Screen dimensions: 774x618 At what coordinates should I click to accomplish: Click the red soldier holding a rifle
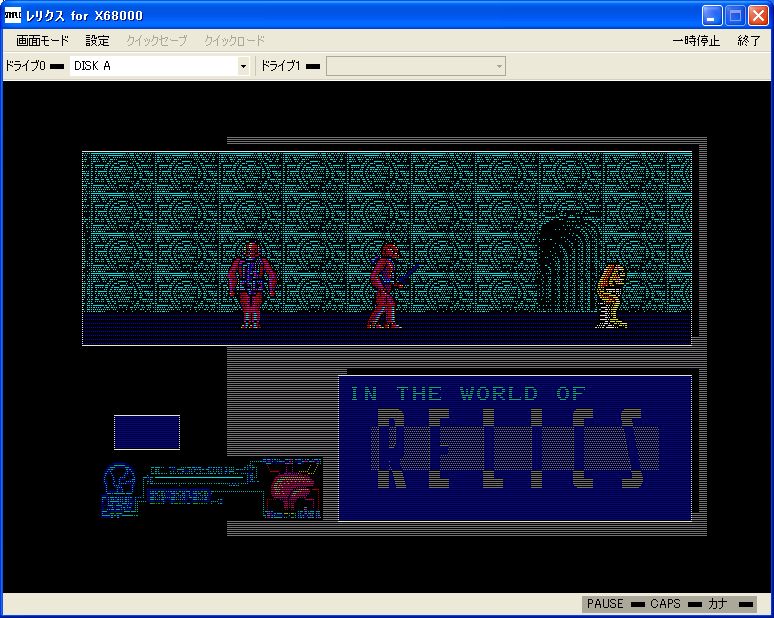click(x=391, y=286)
